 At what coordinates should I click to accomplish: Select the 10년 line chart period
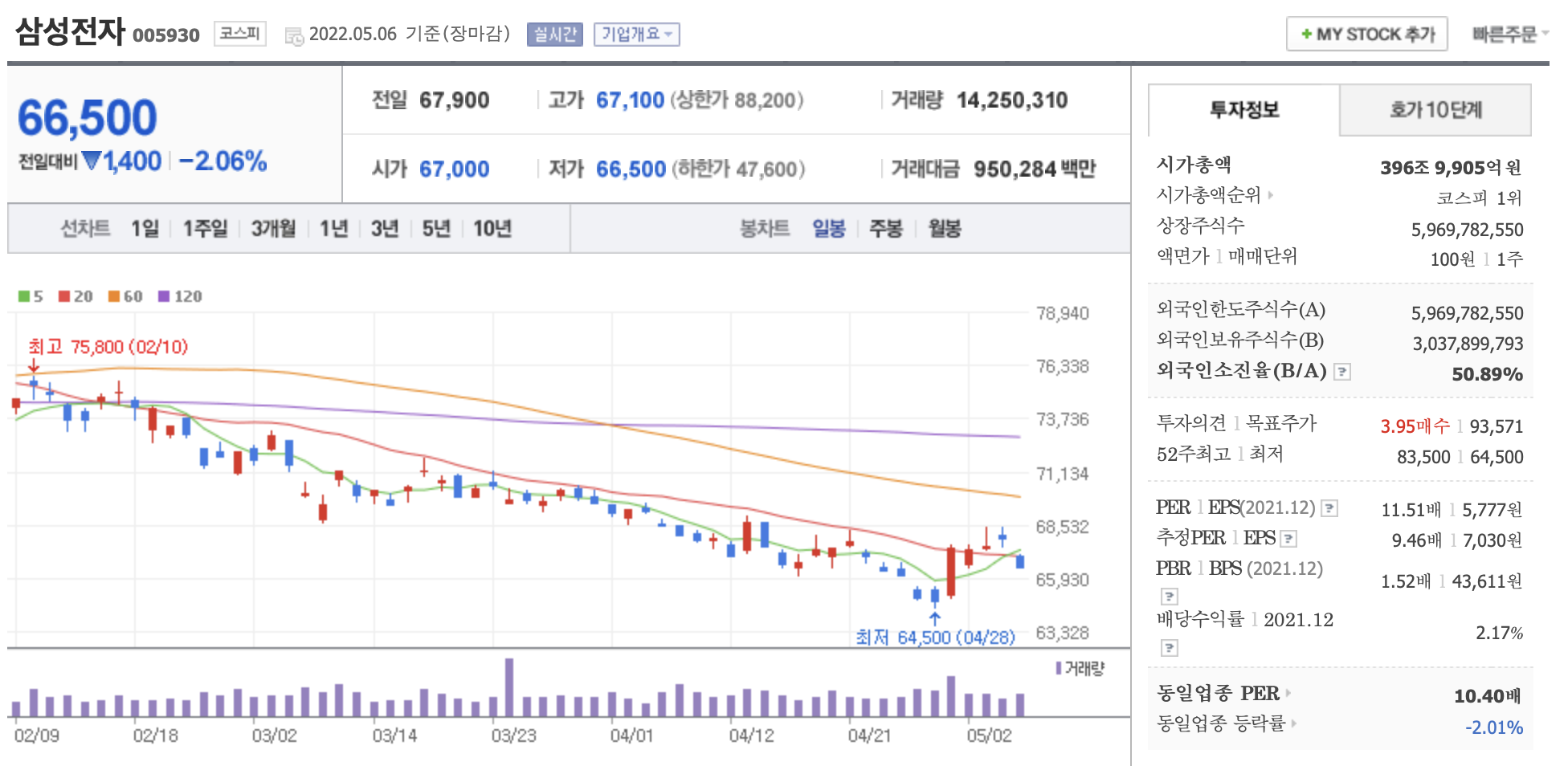[x=492, y=229]
